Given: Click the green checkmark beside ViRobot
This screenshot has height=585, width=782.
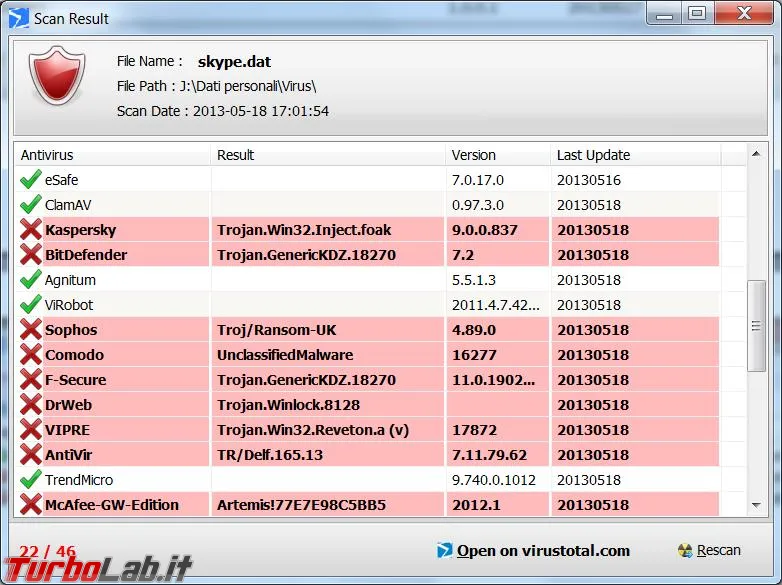Looking at the screenshot, I should click(30, 304).
